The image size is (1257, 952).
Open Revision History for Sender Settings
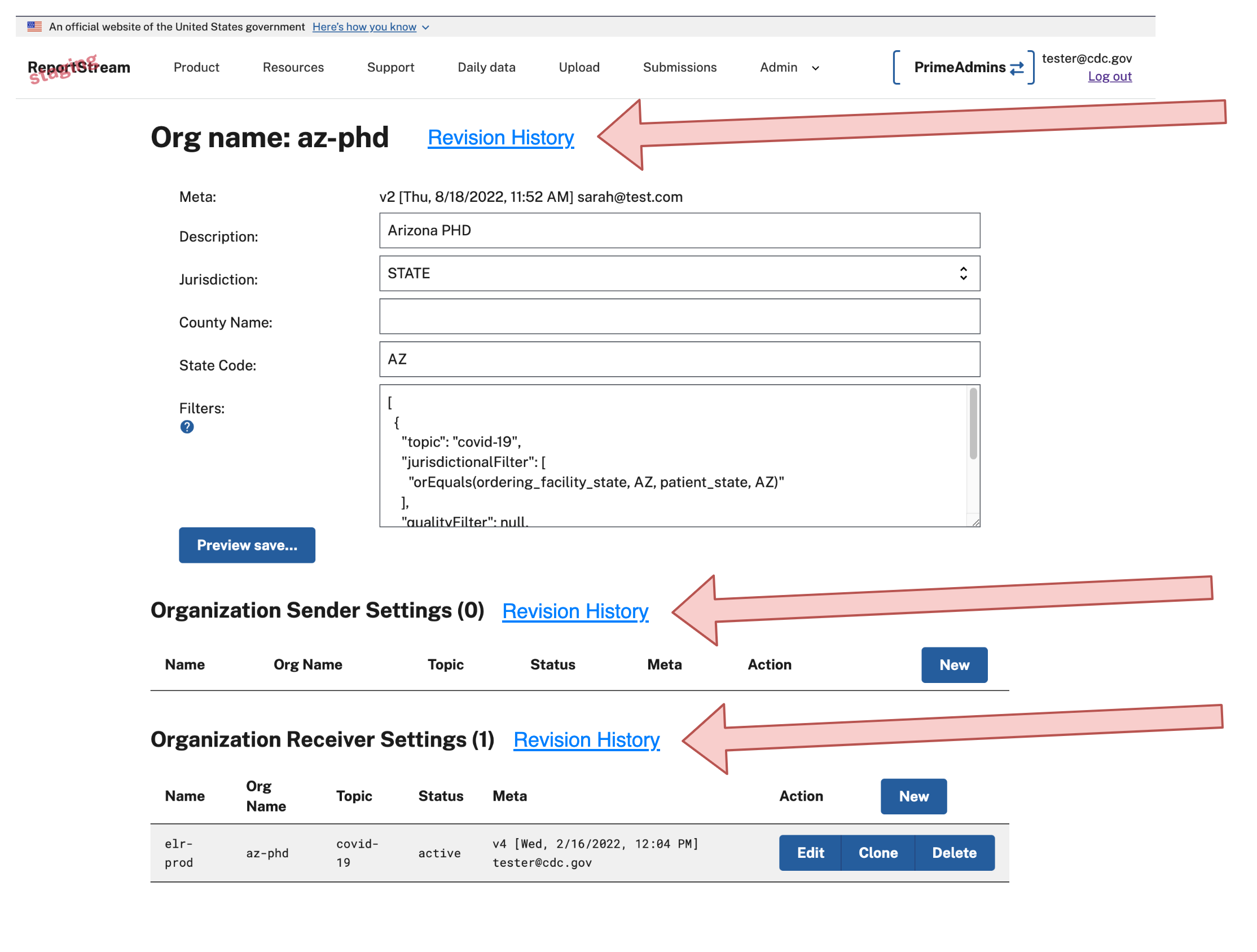click(x=575, y=611)
